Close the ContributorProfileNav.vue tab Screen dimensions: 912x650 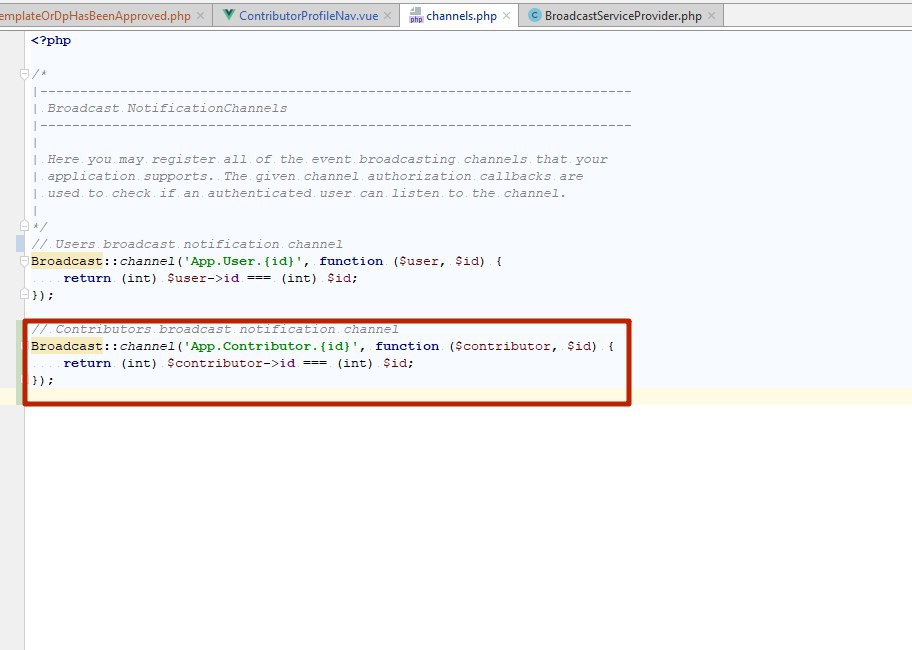tap(388, 16)
